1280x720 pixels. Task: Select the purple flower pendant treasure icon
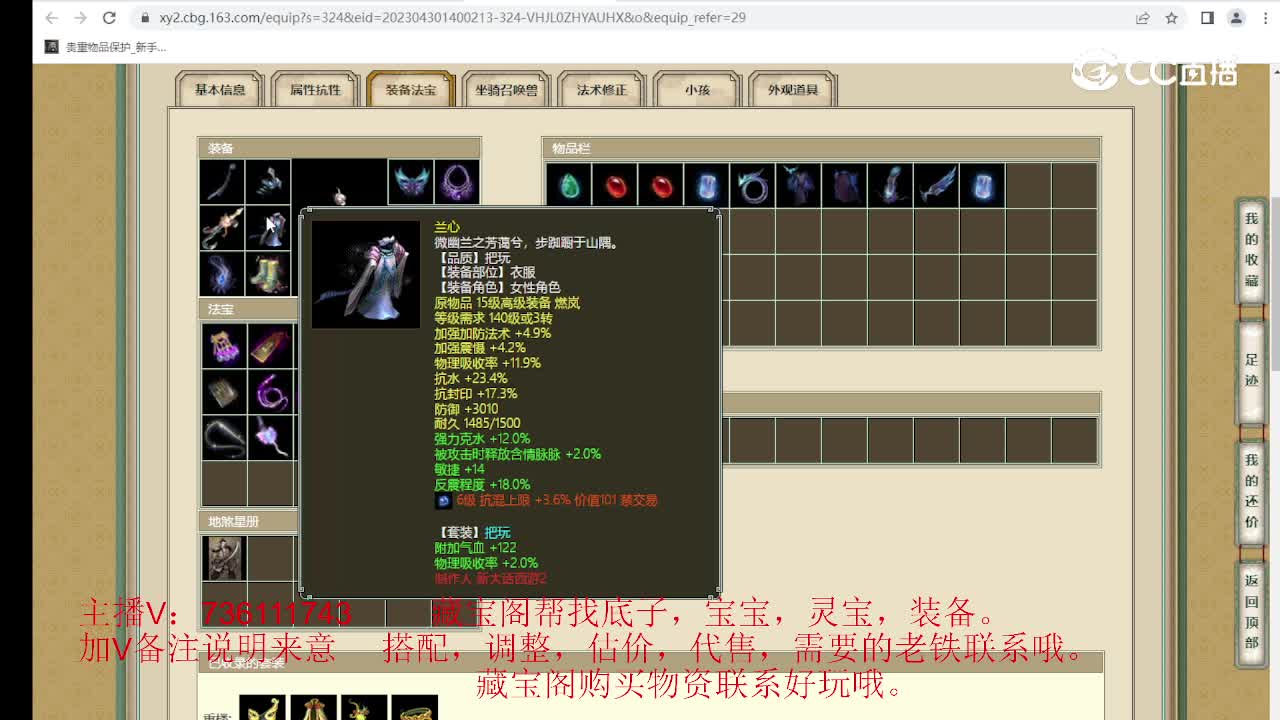270,438
